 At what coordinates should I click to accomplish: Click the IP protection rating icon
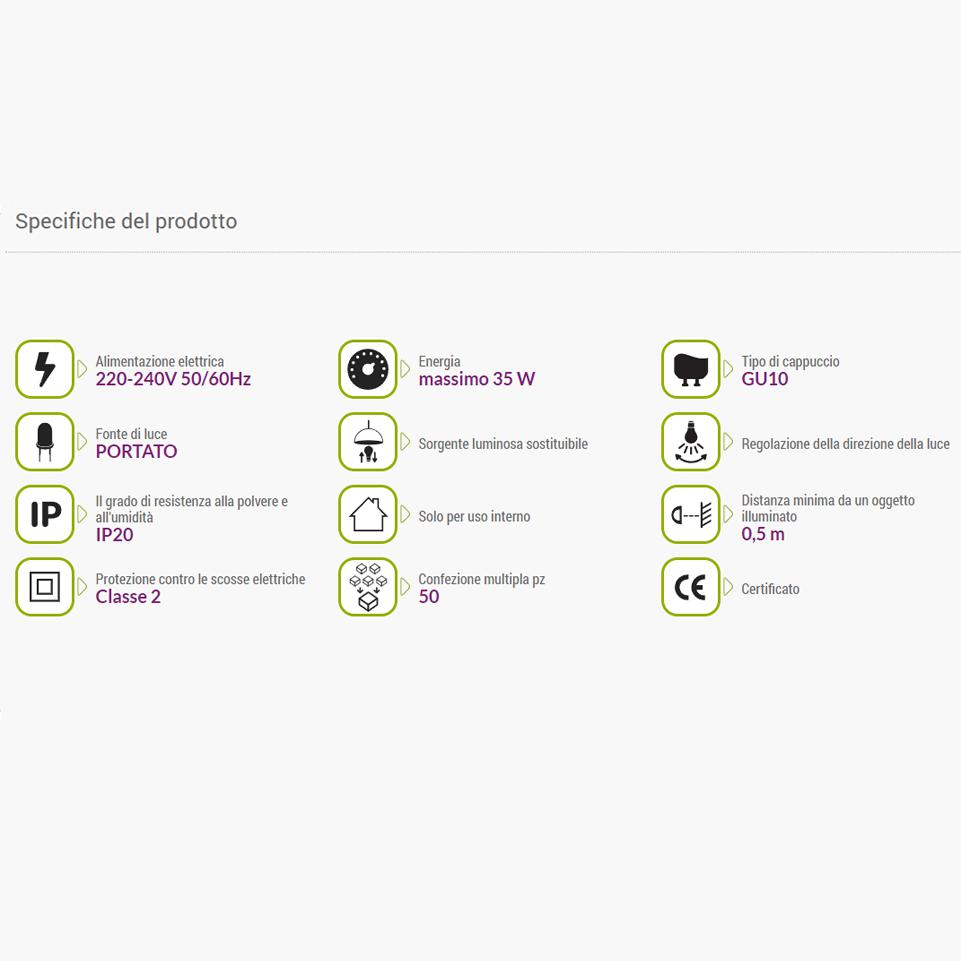(x=45, y=514)
